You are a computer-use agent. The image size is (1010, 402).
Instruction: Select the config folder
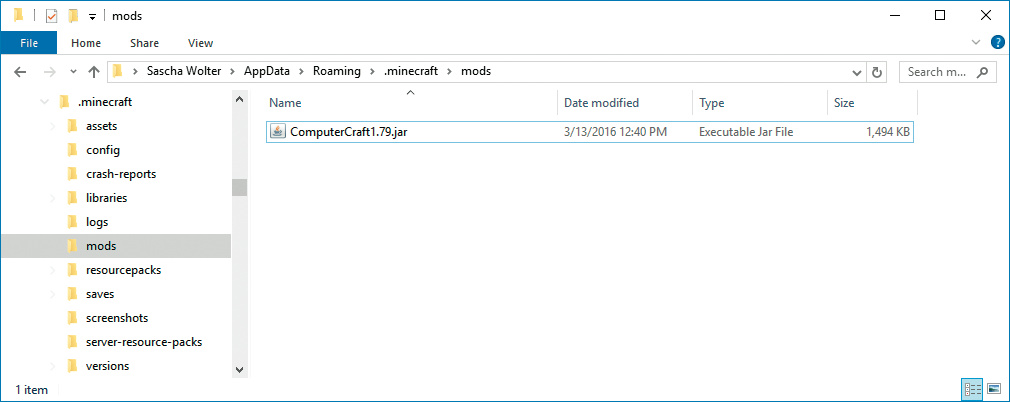pyautogui.click(x=103, y=150)
